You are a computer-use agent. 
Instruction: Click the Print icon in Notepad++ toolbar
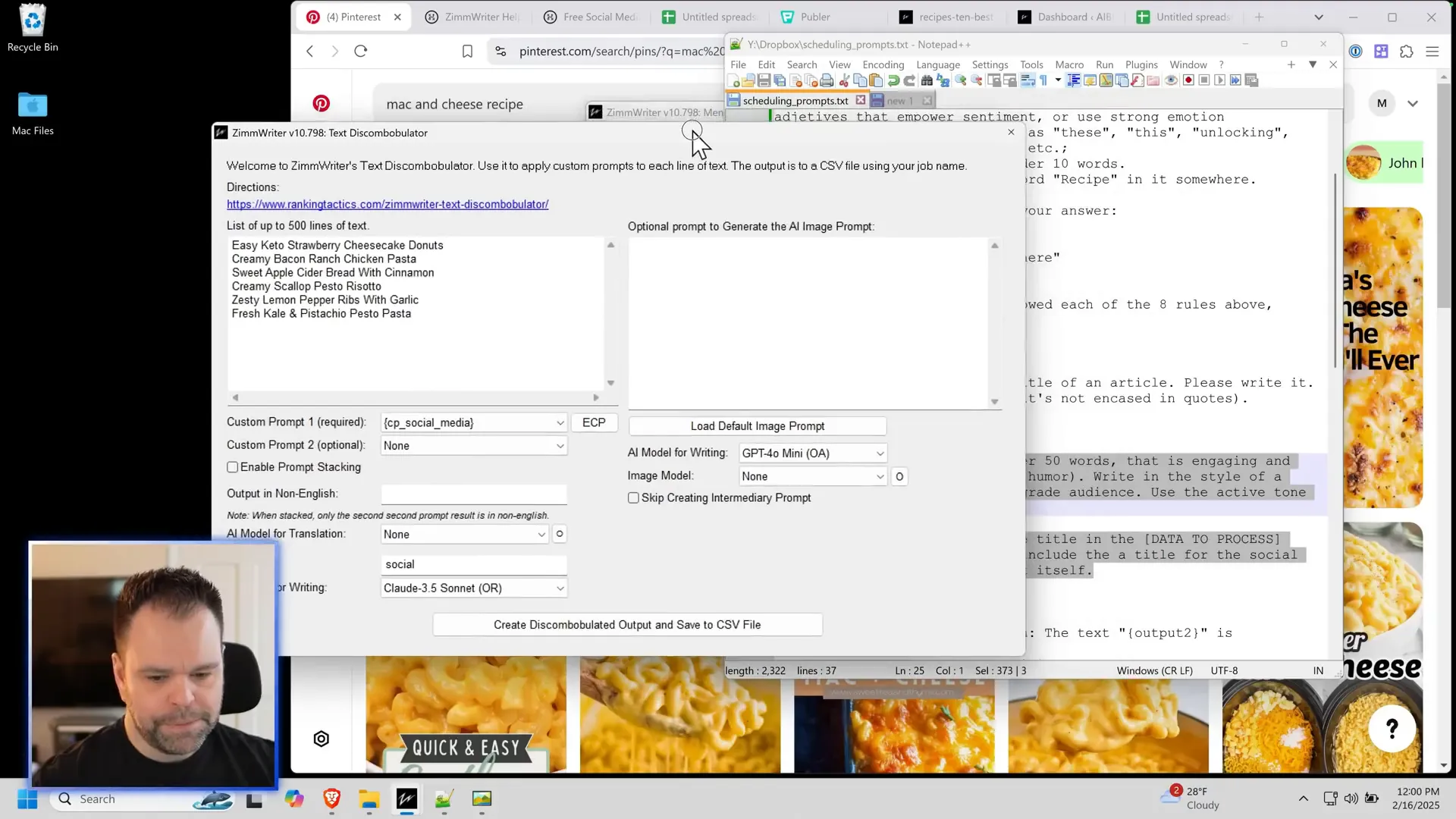tap(827, 80)
